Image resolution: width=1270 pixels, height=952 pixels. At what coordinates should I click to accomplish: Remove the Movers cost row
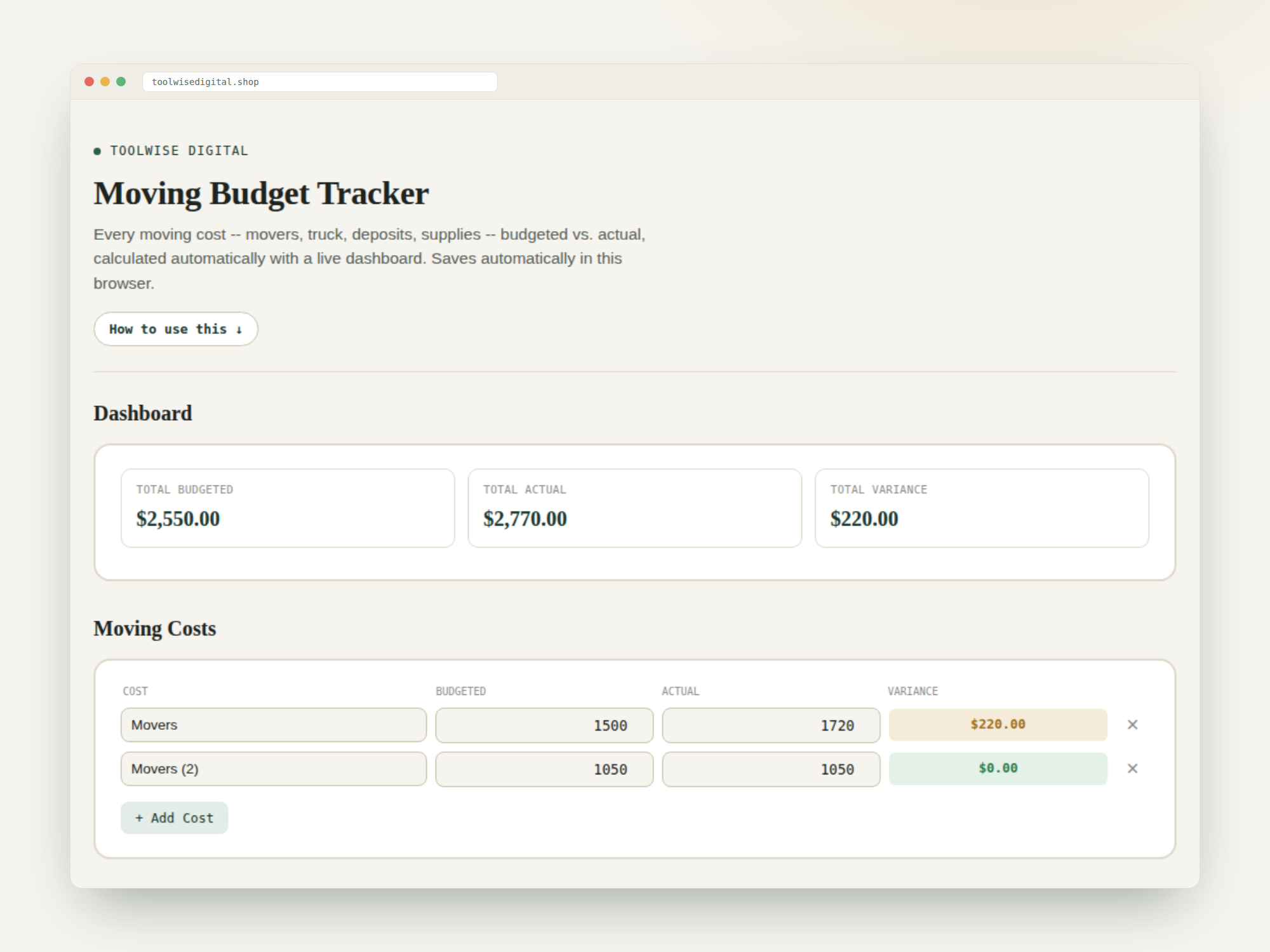coord(1132,724)
